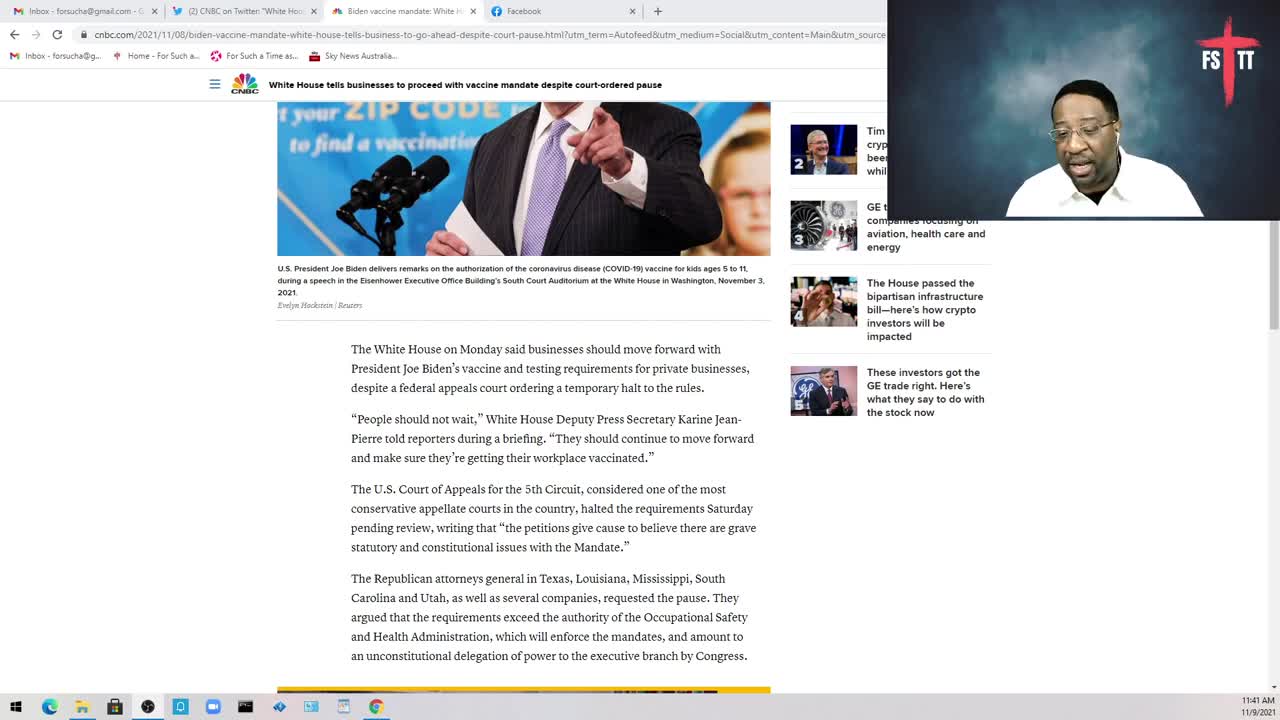Switch to the Gmail Inbox tab
Image resolution: width=1280 pixels, height=720 pixels.
[83, 11]
